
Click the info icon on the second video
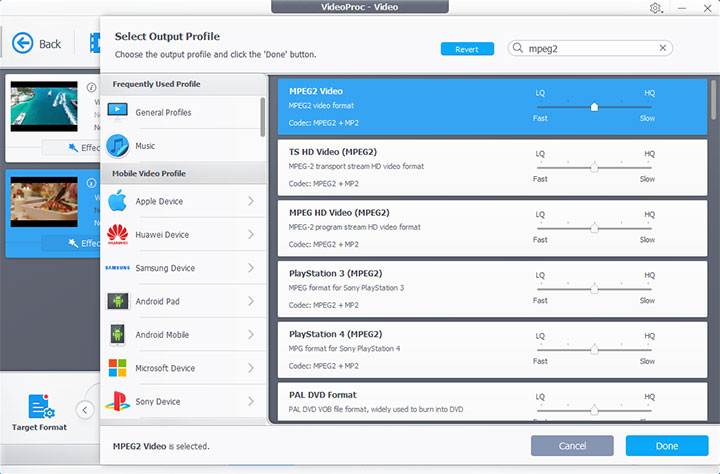coord(91,183)
